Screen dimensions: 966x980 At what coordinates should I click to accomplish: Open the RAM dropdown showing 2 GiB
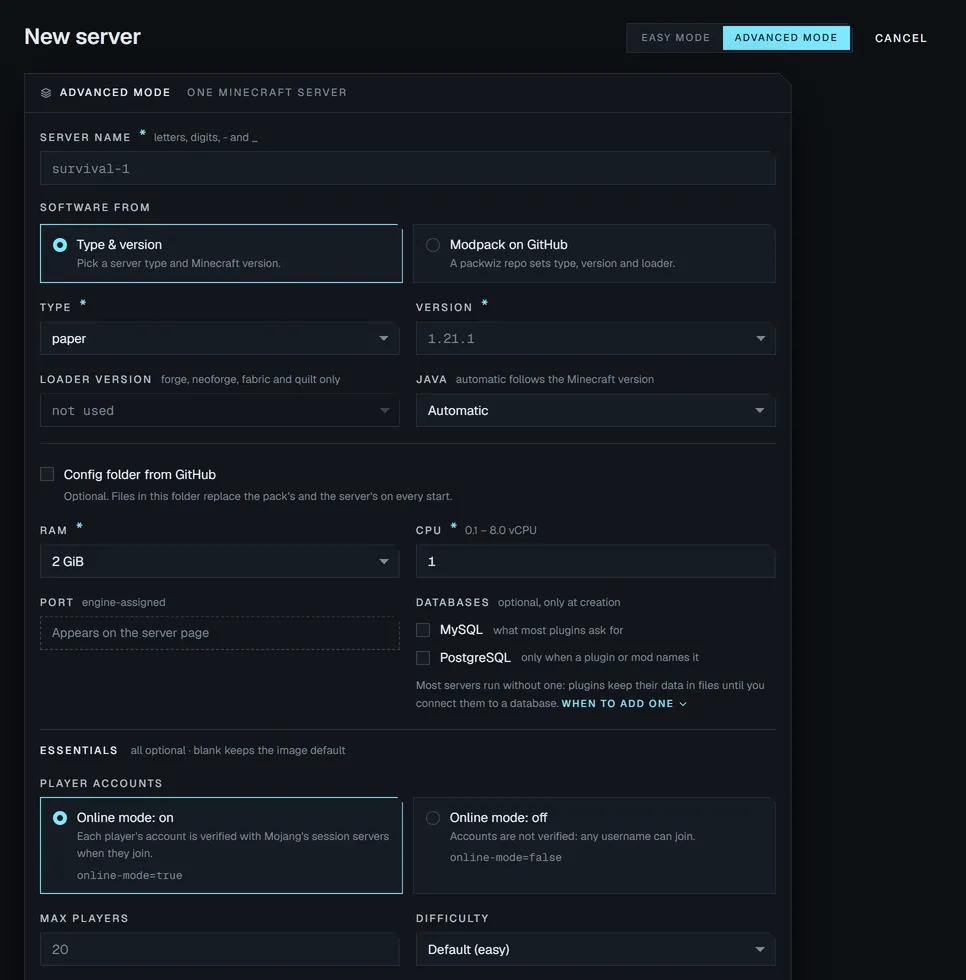(219, 561)
